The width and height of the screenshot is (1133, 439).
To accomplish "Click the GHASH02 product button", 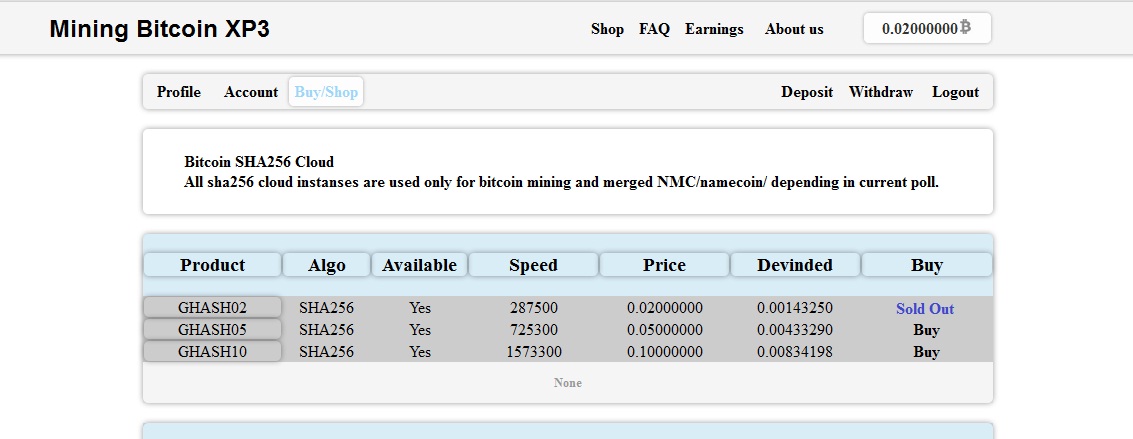I will click(212, 308).
